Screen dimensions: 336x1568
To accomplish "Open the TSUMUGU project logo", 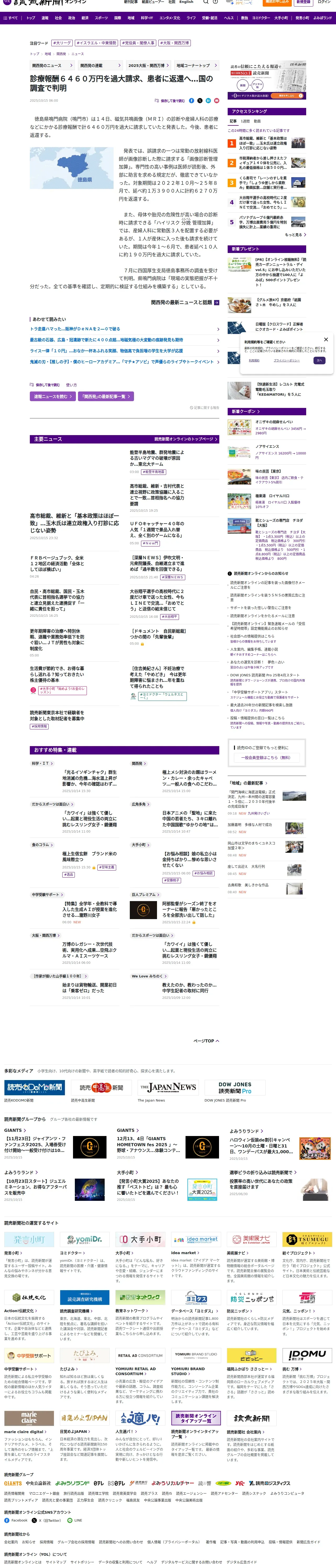I will [307, 1239].
